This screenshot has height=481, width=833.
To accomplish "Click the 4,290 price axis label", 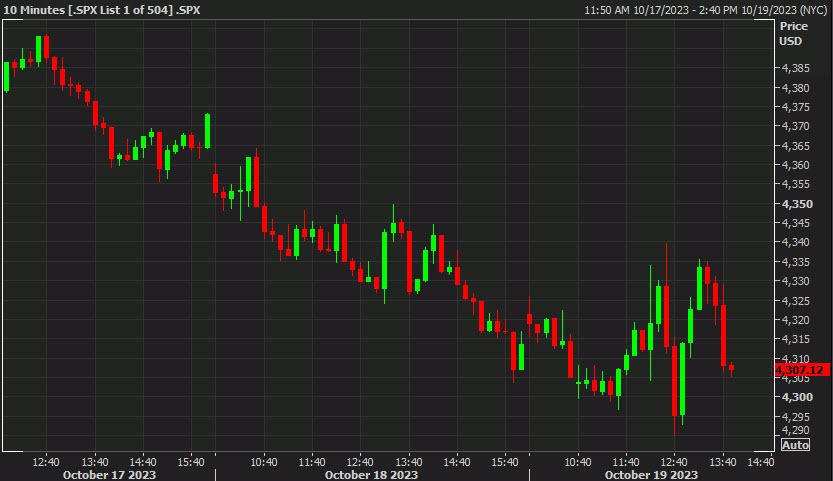I will click(795, 430).
